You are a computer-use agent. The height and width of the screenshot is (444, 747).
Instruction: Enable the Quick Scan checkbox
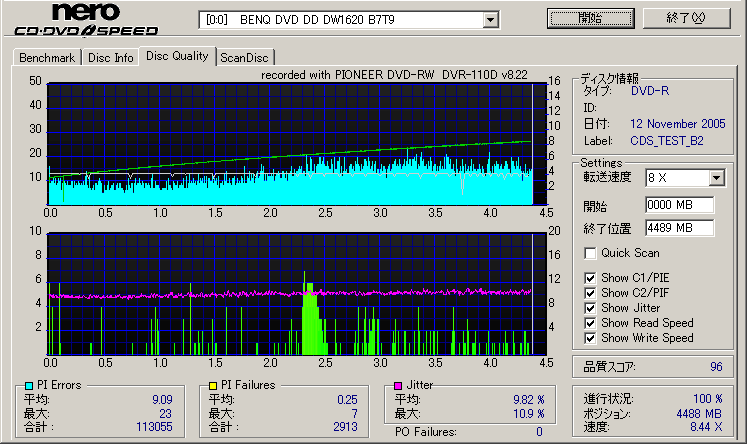coord(590,253)
